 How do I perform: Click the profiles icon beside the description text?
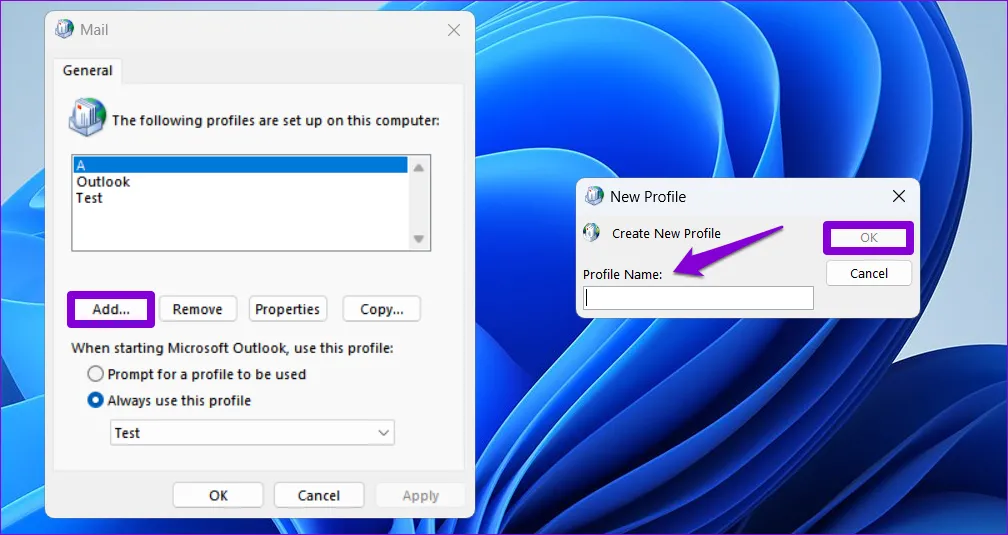coord(86,117)
